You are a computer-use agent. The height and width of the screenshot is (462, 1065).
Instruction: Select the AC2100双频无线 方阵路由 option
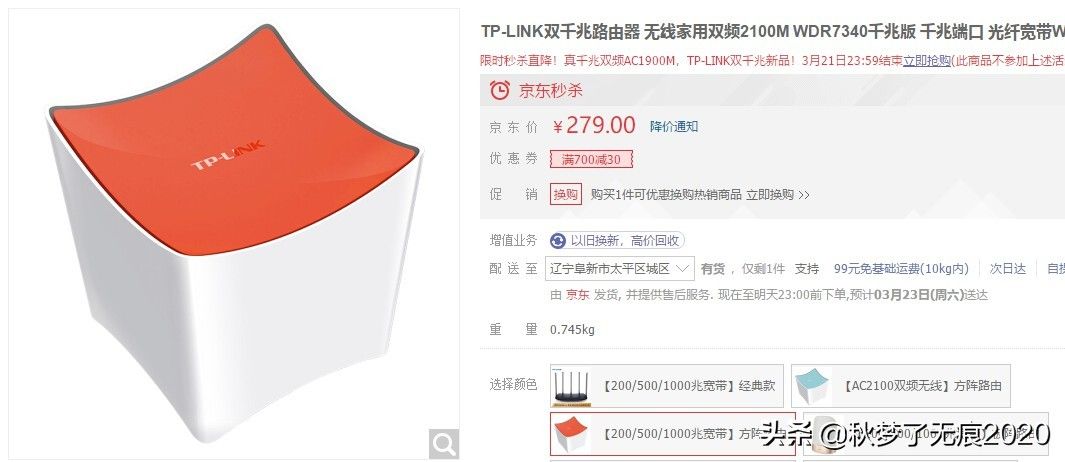901,386
